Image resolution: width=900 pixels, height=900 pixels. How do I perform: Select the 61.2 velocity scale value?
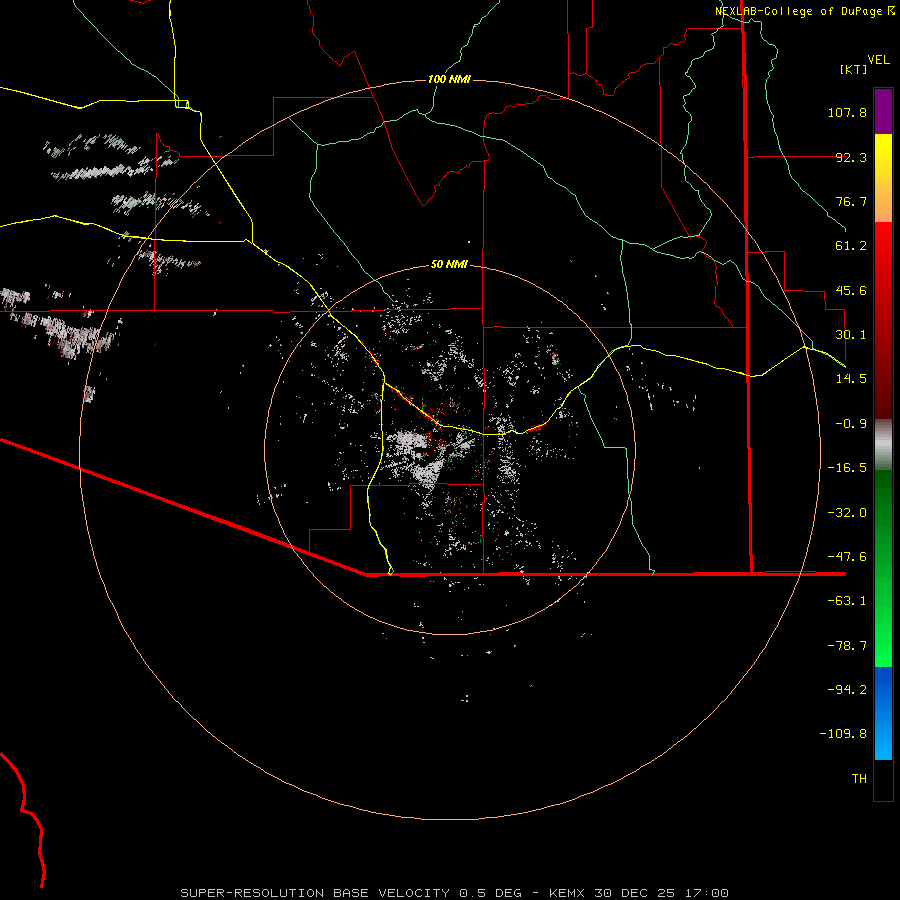tap(851, 246)
